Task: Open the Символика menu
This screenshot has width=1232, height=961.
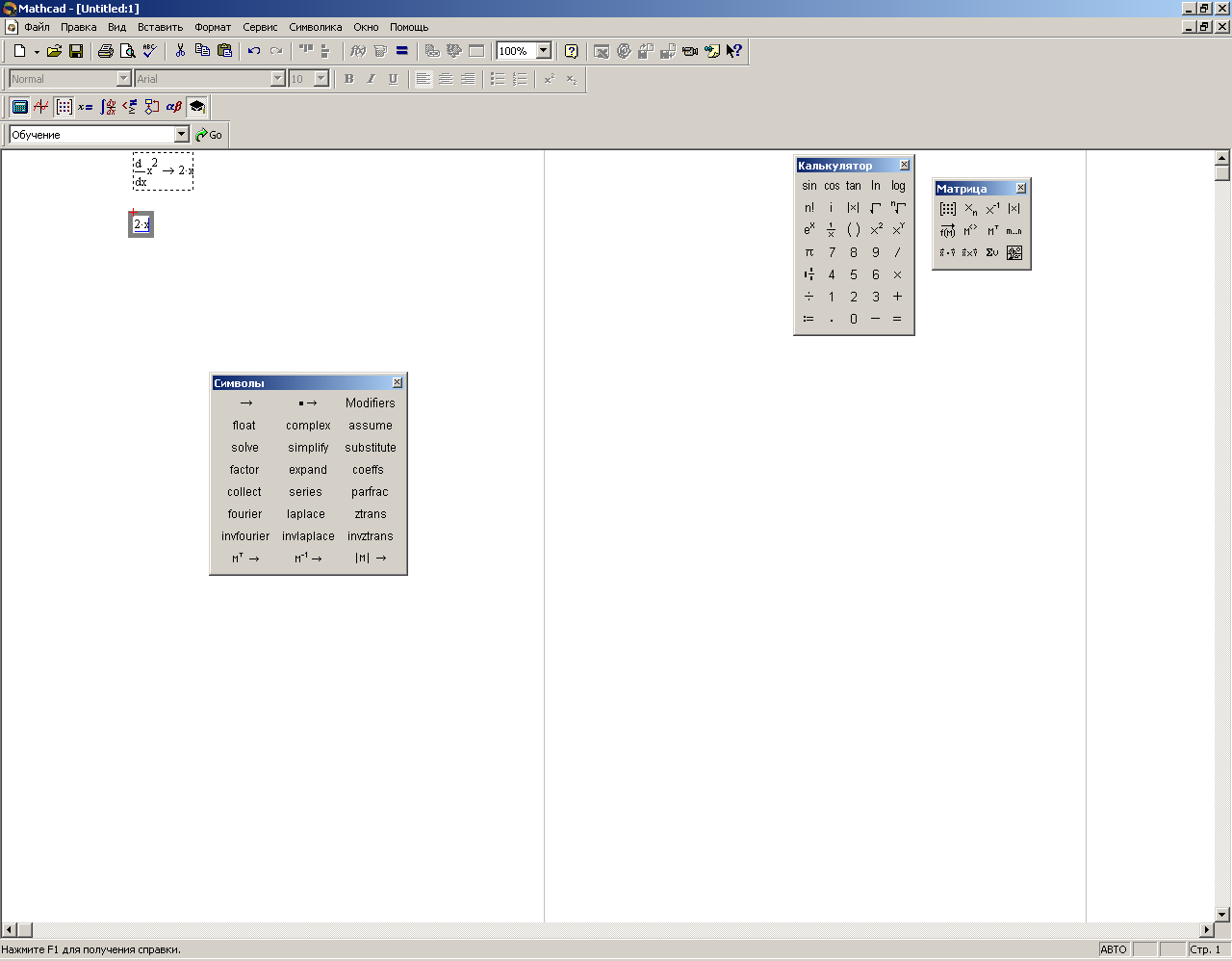Action: coord(316,27)
